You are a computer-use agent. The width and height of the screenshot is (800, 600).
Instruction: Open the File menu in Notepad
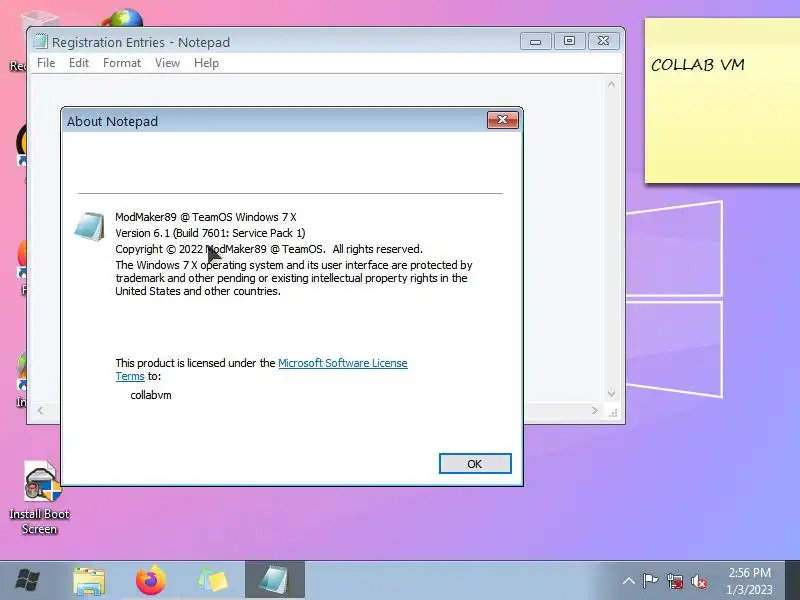coord(46,63)
